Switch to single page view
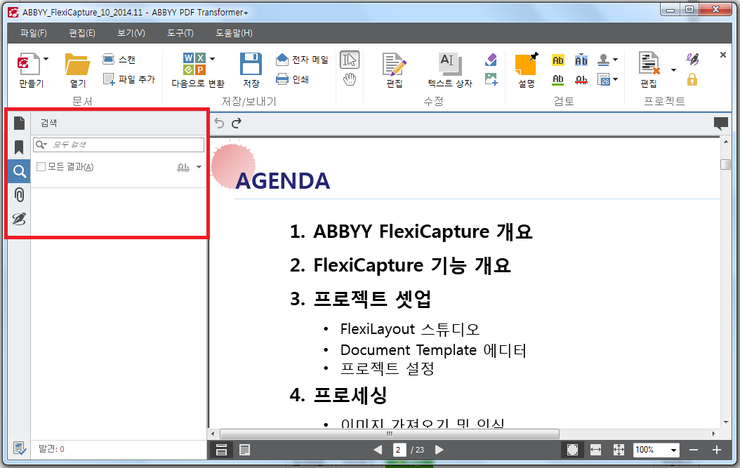The image size is (740, 468). point(244,450)
